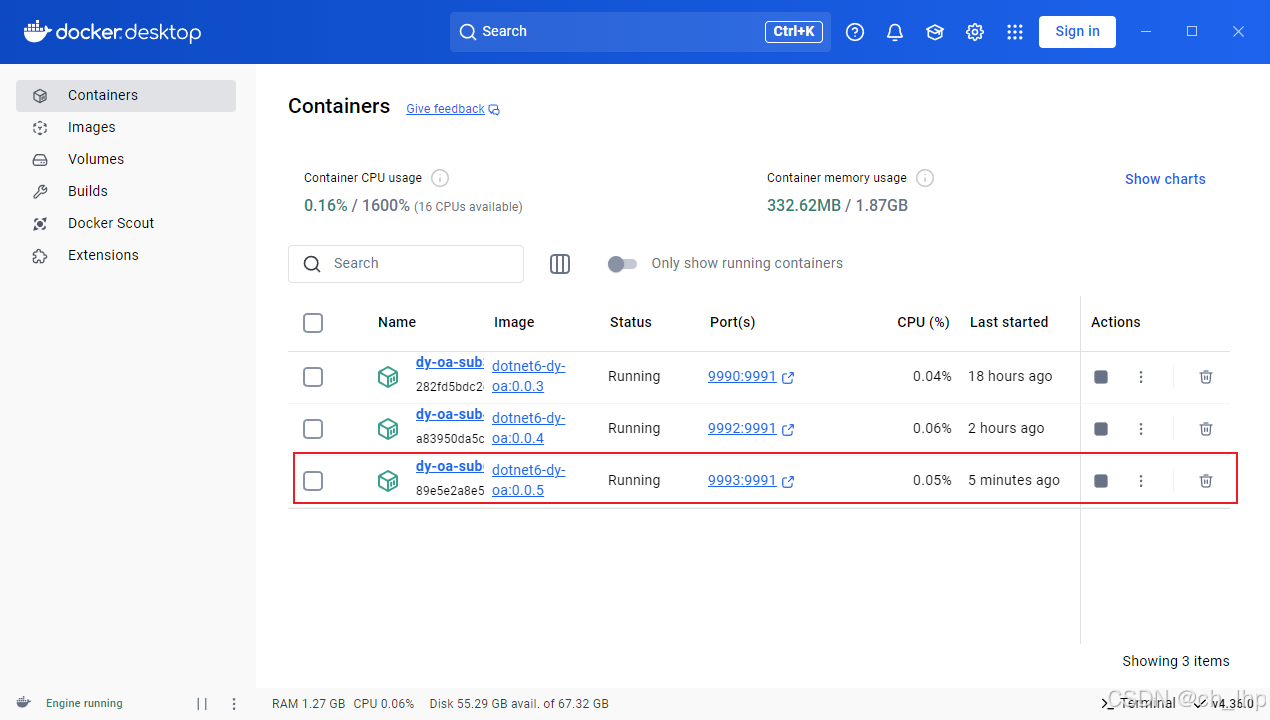Image resolution: width=1270 pixels, height=720 pixels.
Task: Open container name link above a83950da5c
Action: click(450, 415)
